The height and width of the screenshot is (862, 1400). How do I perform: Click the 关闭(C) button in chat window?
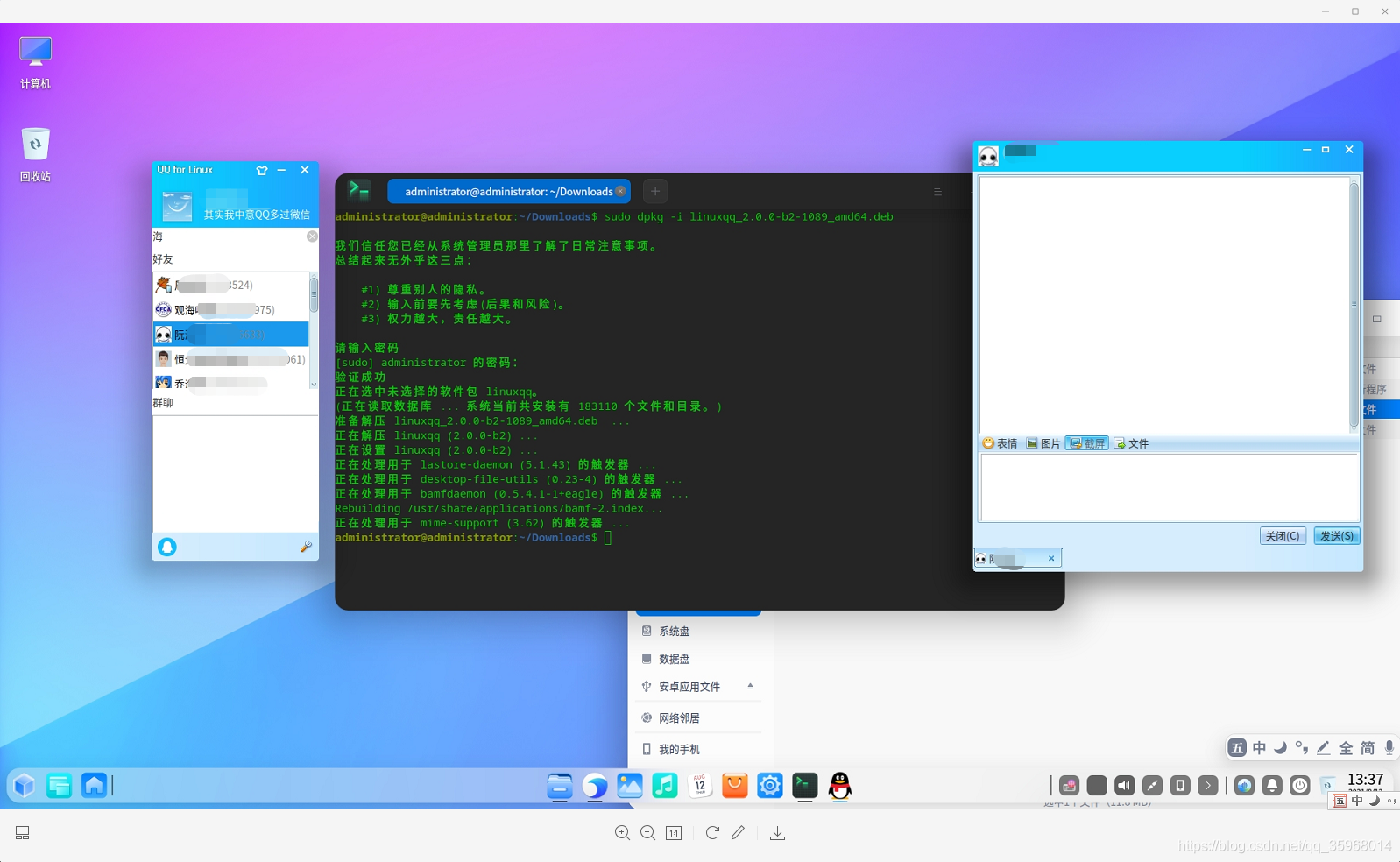[1283, 536]
